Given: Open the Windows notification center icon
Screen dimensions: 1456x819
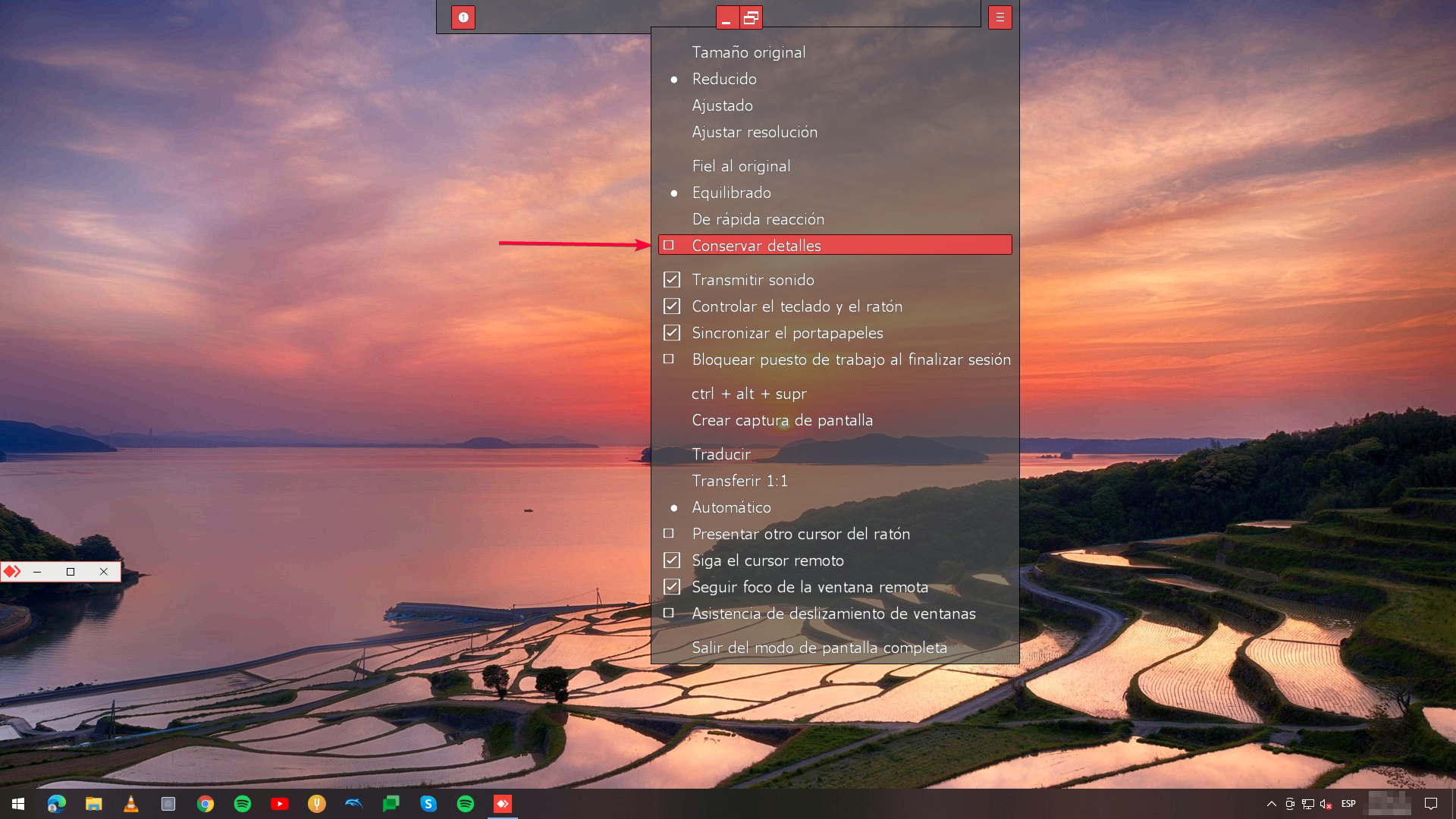Looking at the screenshot, I should point(1431,804).
